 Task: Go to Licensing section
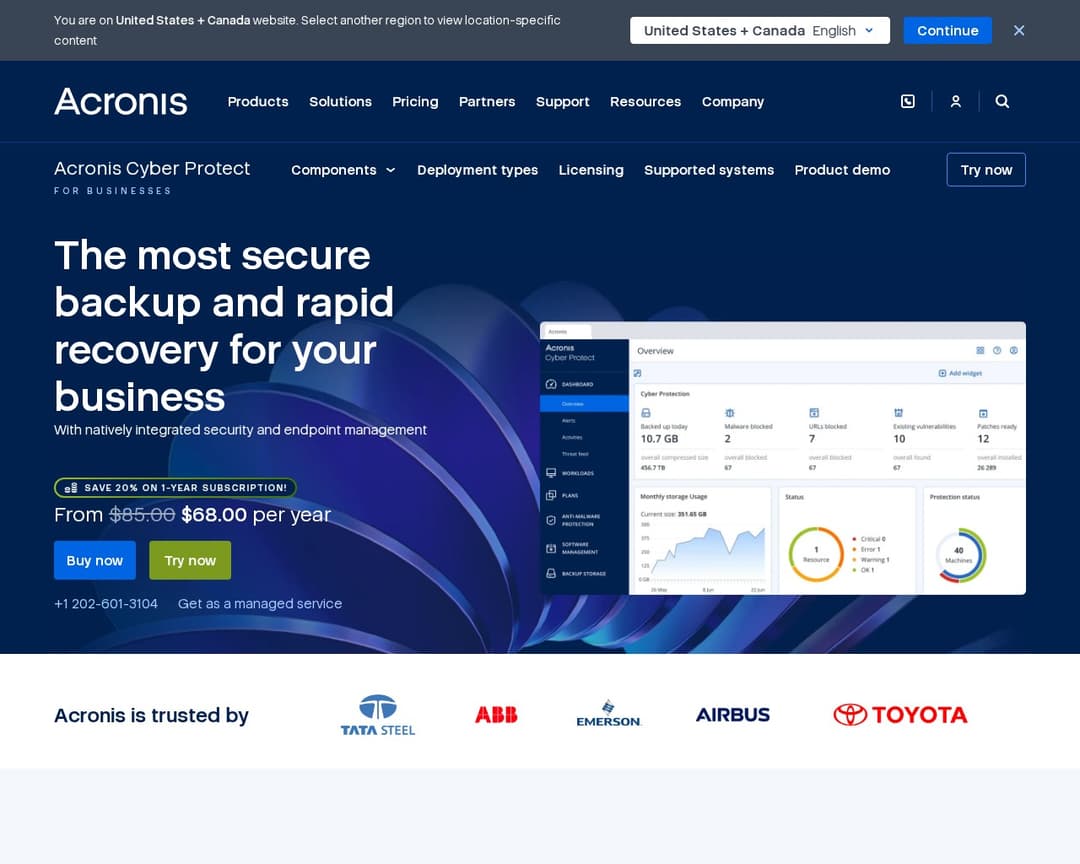(591, 170)
